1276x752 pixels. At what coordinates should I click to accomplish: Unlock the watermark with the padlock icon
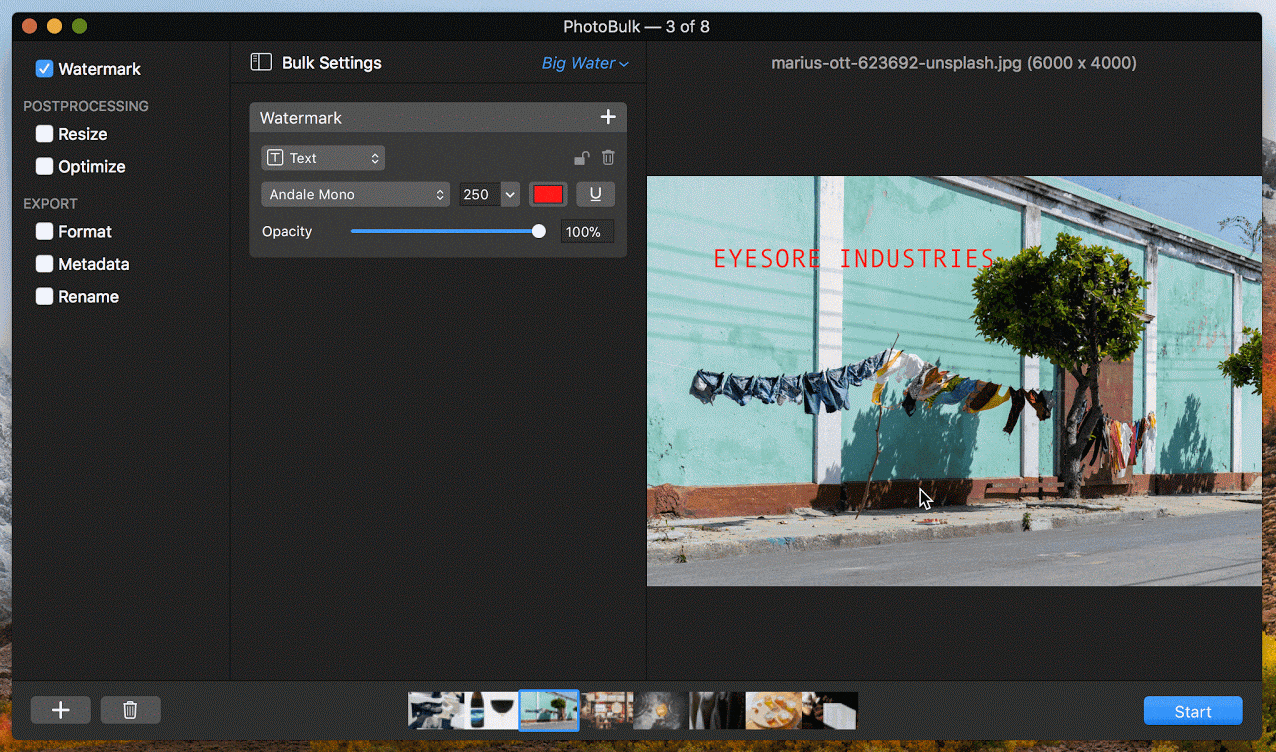[581, 158]
